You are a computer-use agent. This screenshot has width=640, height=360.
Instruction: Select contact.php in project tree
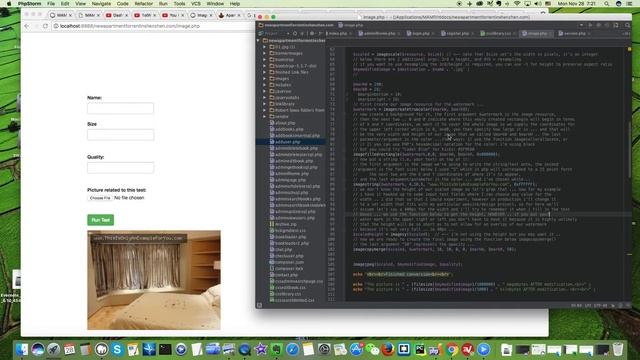286,275
